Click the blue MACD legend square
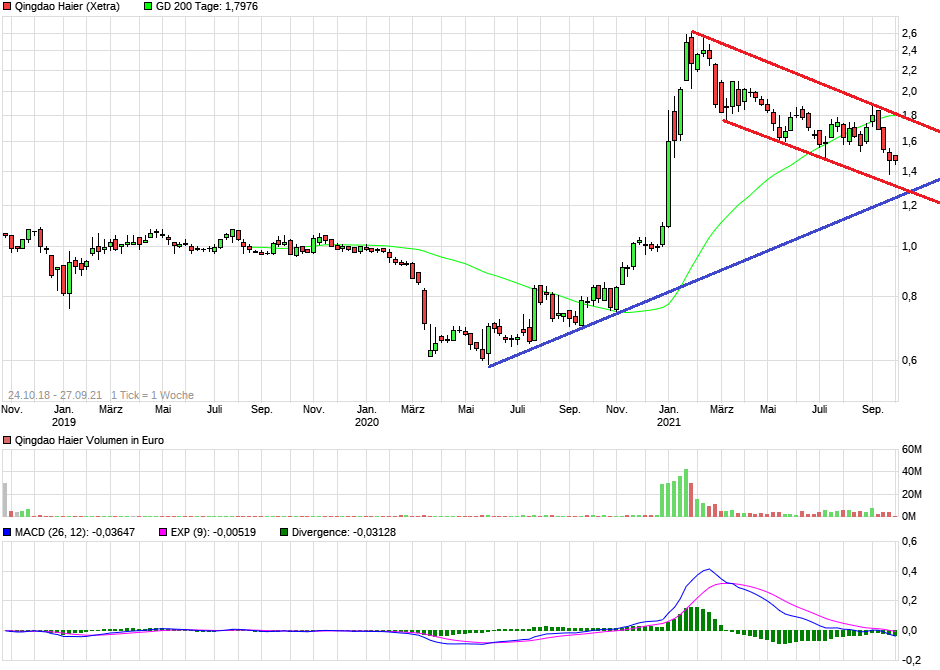 tap(8, 533)
